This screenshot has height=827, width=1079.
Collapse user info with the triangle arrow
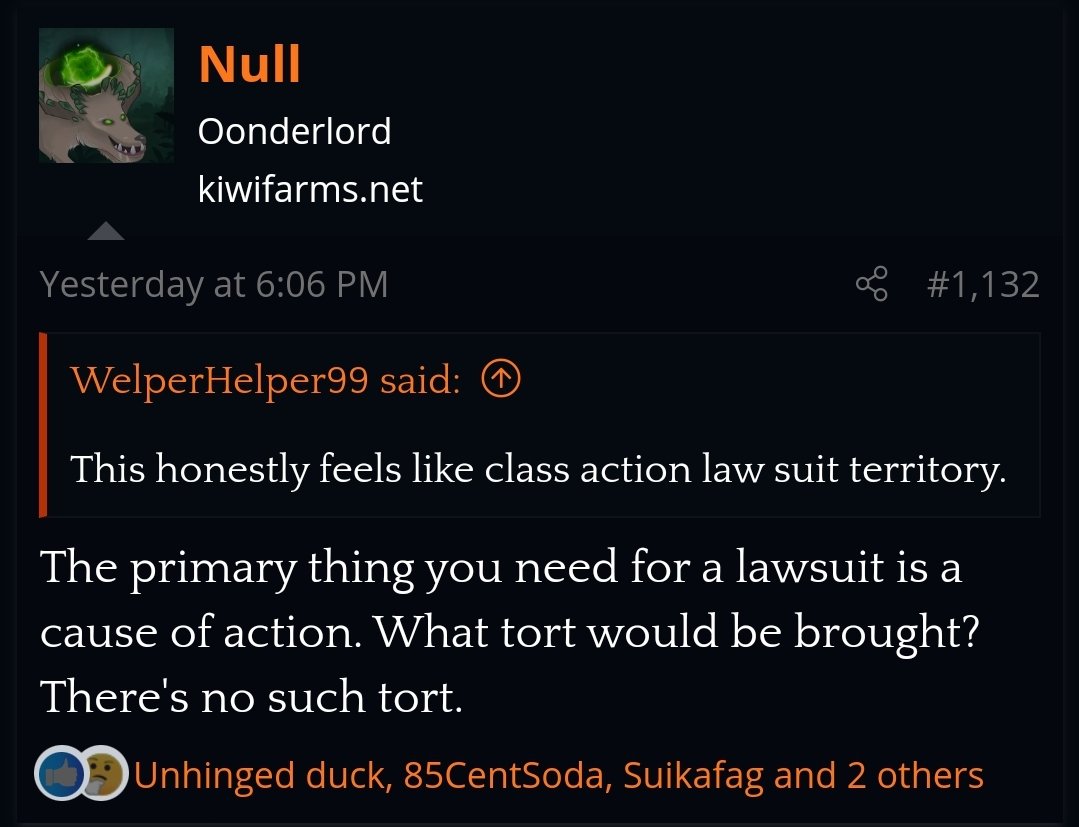click(105, 232)
